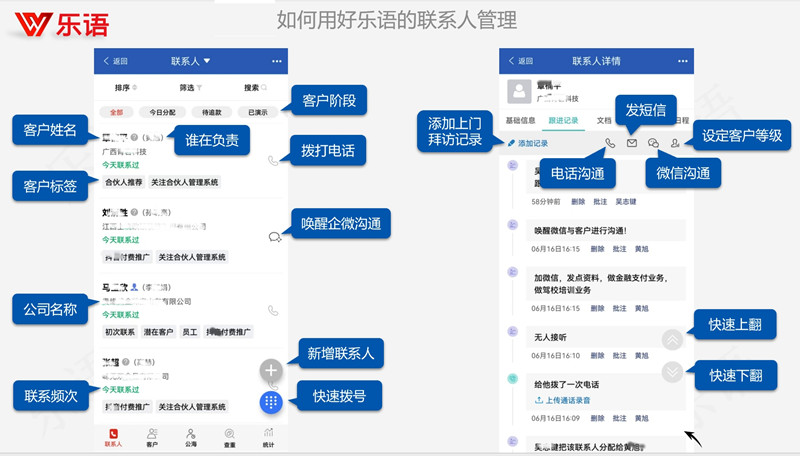Open the 筛选 filter option
This screenshot has height=456, width=800.
click(190, 88)
